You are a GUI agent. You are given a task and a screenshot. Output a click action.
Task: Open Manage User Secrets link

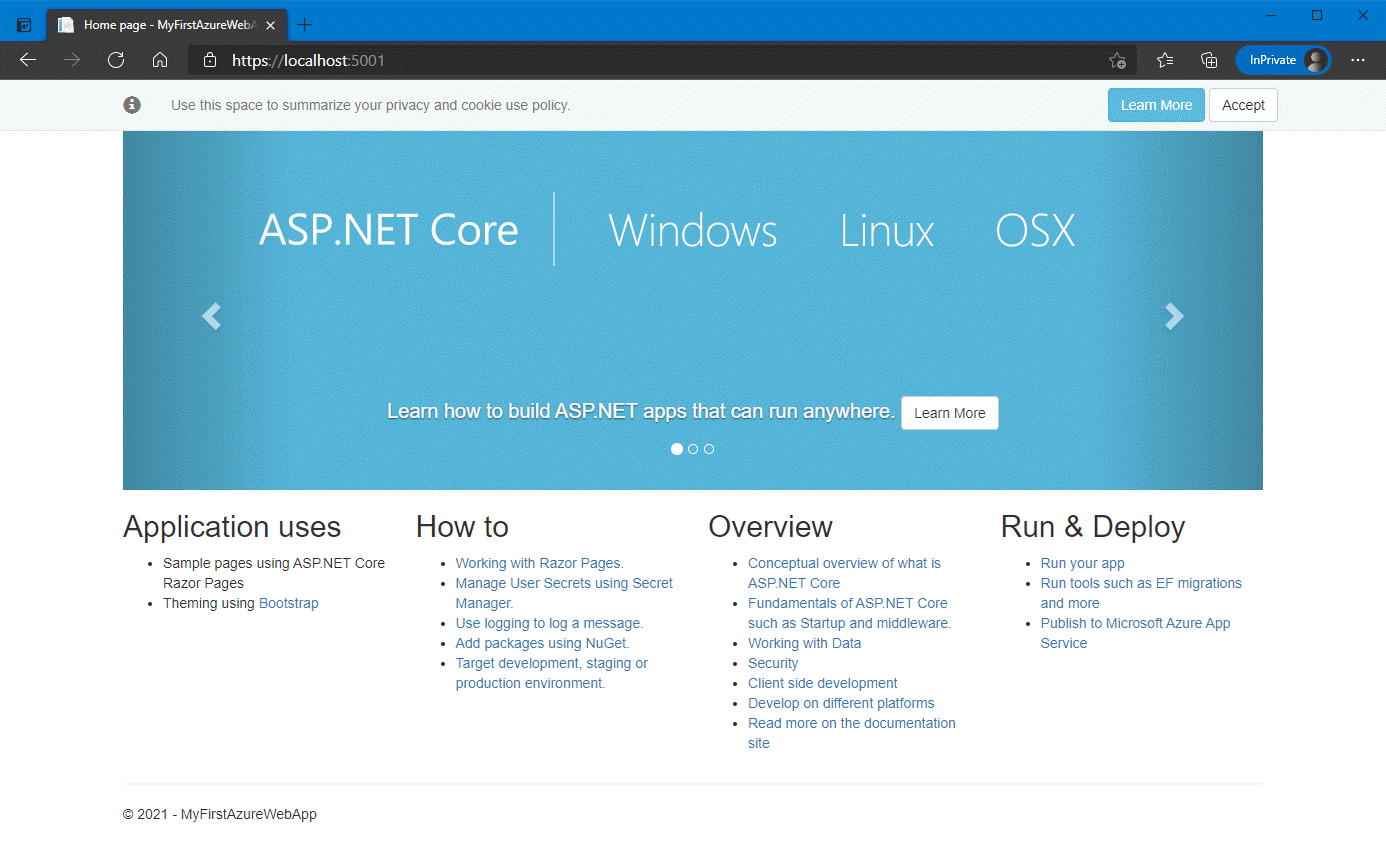[564, 593]
